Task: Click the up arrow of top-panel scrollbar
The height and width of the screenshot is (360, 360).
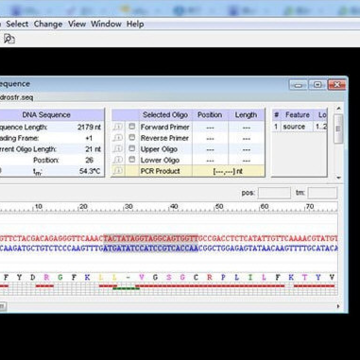Action: pos(338,109)
